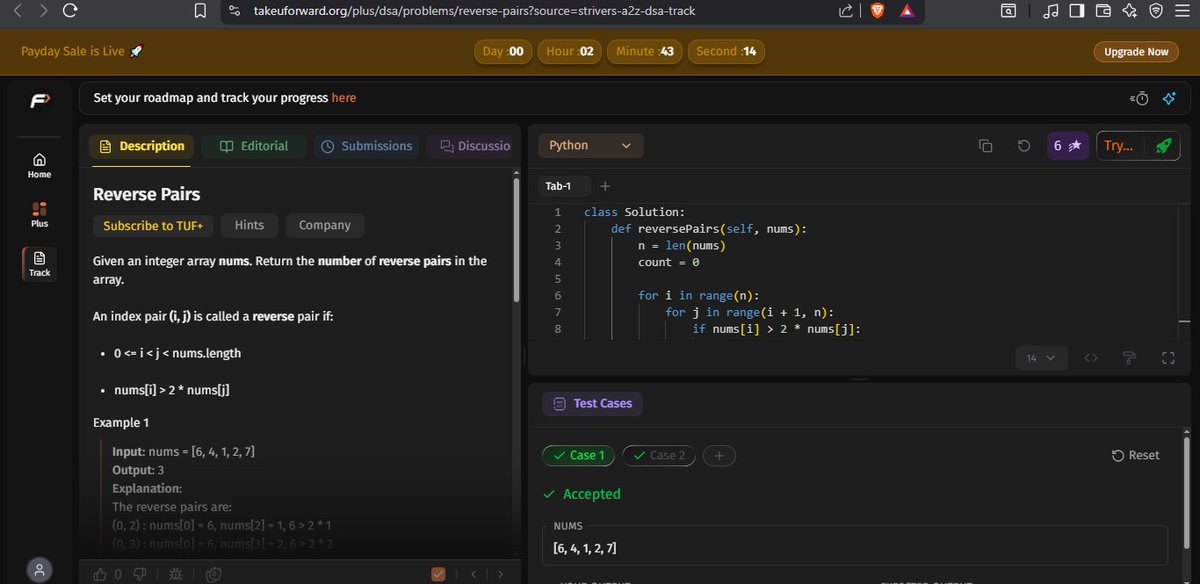This screenshot has height=584, width=1200.
Task: Report a bug with the bug icon
Action: (x=176, y=574)
